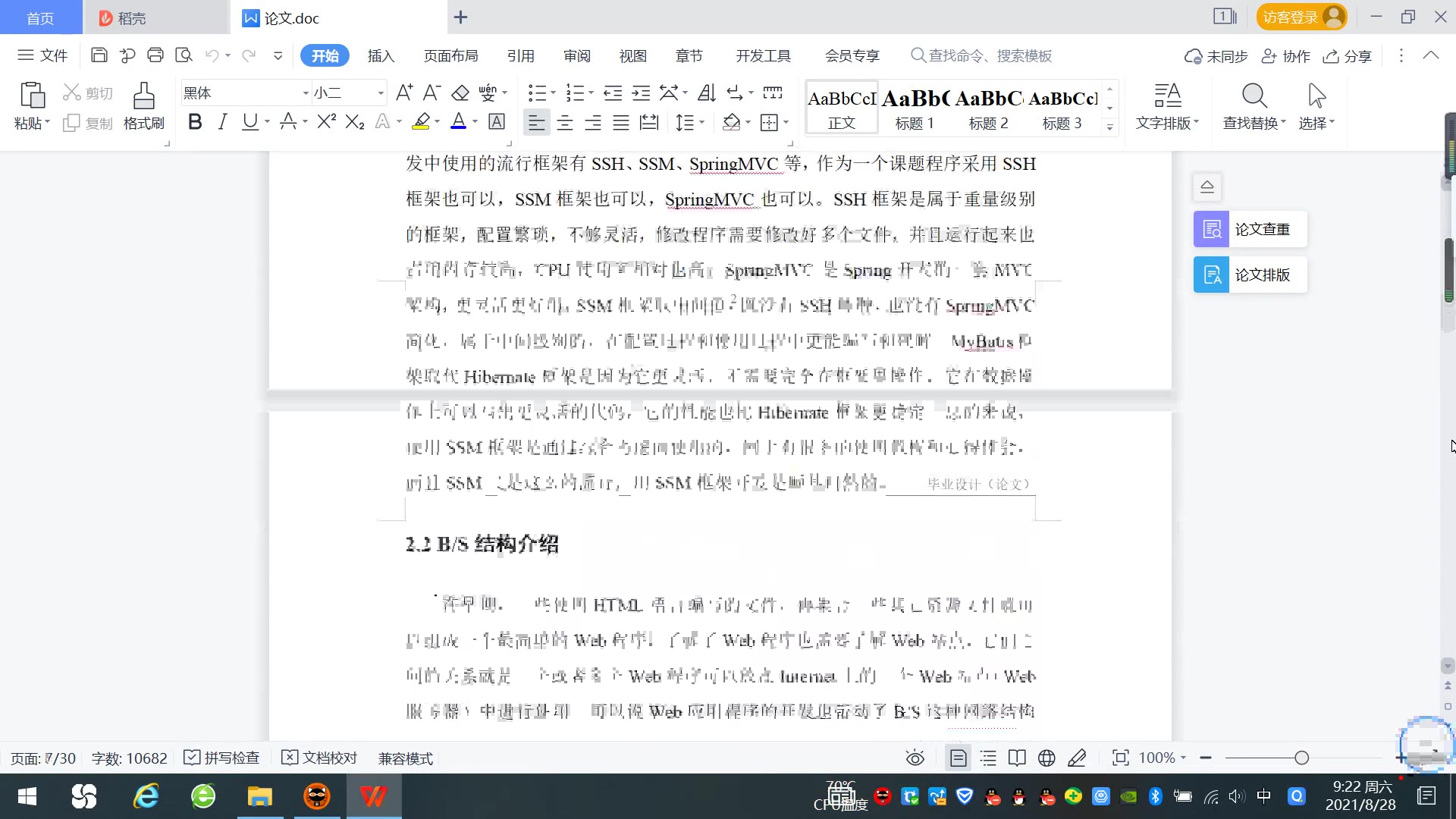Toggle Bold formatting

point(195,121)
